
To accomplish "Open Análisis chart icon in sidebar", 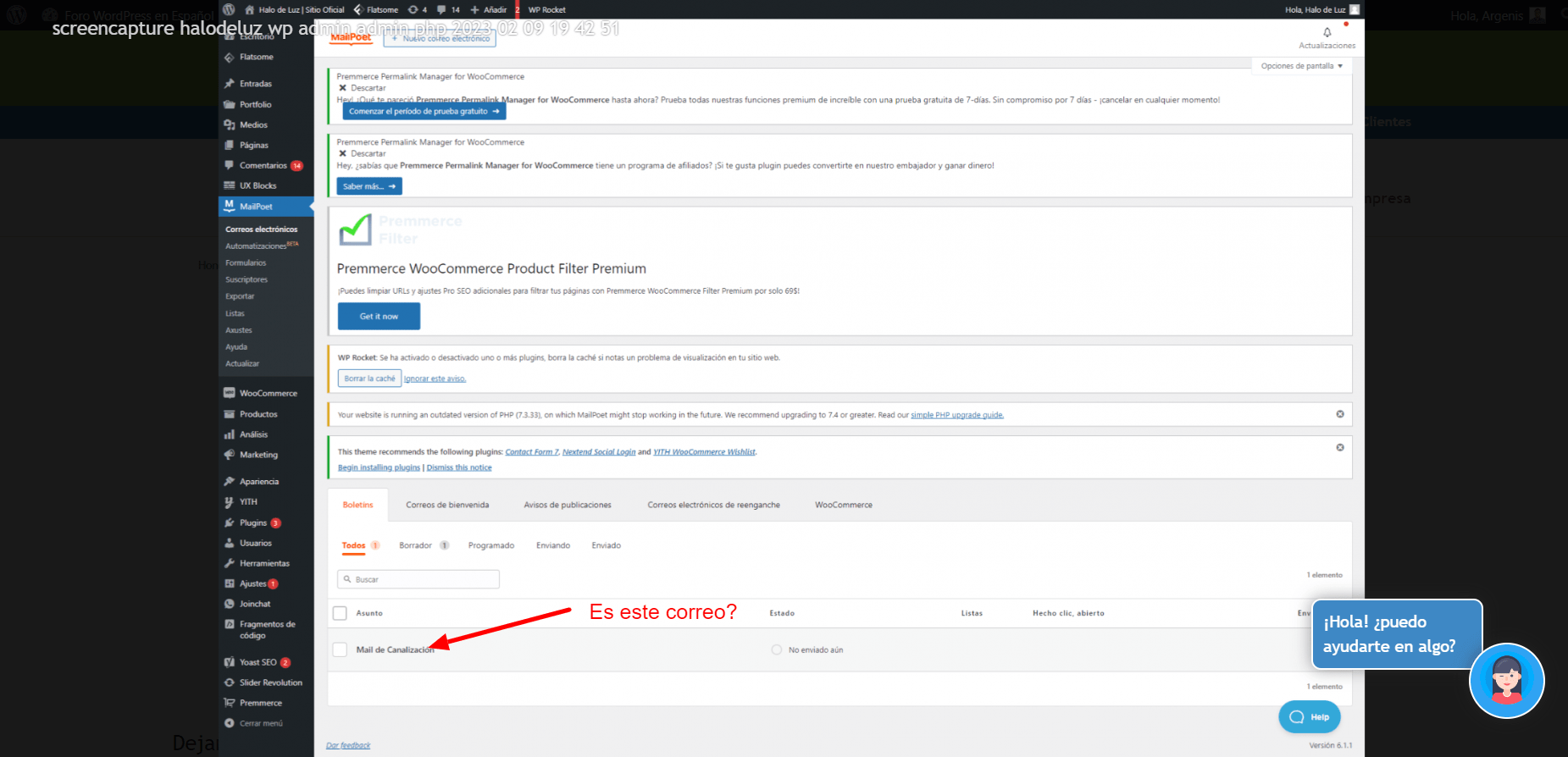I will click(229, 435).
